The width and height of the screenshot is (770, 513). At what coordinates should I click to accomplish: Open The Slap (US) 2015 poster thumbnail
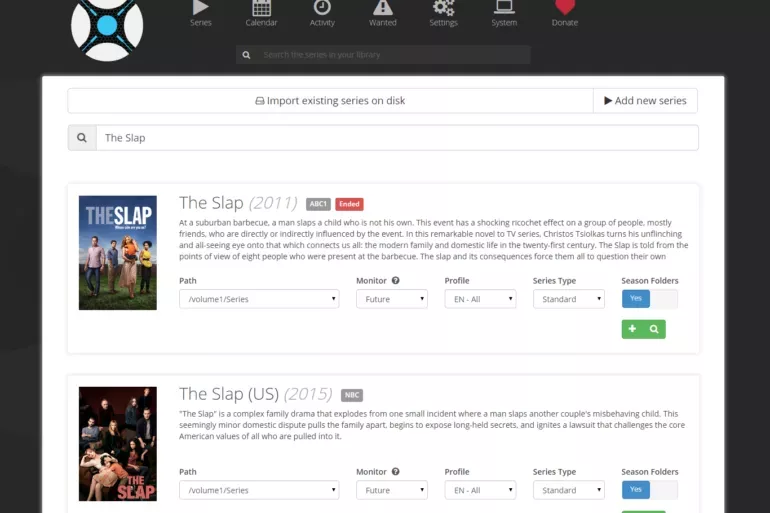118,444
